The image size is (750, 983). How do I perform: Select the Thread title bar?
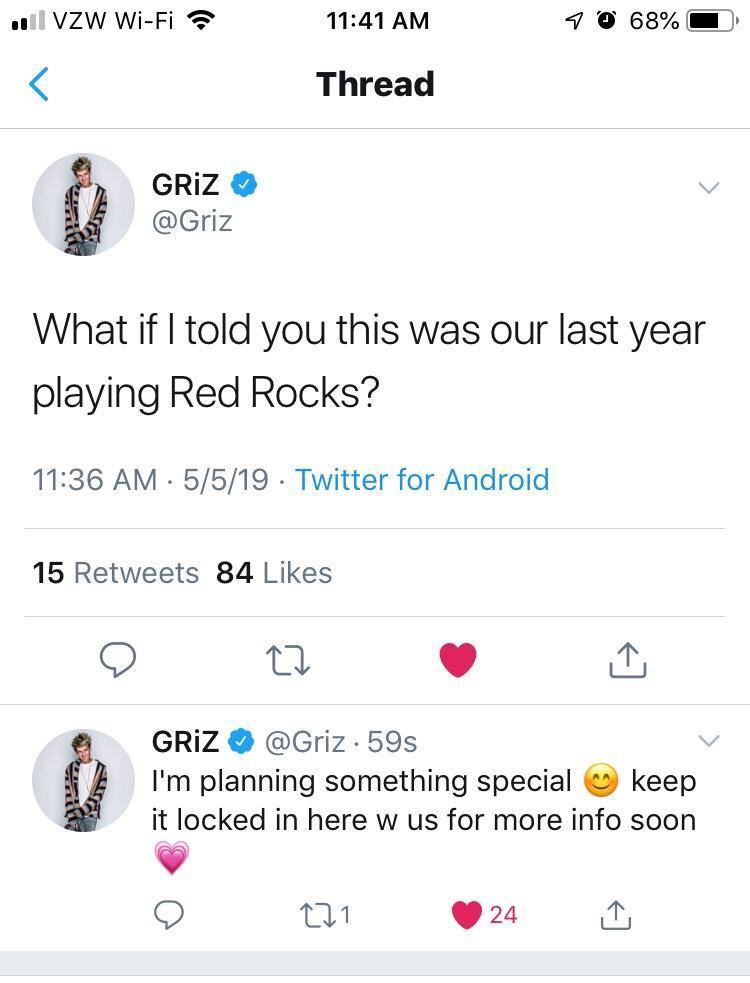point(375,84)
